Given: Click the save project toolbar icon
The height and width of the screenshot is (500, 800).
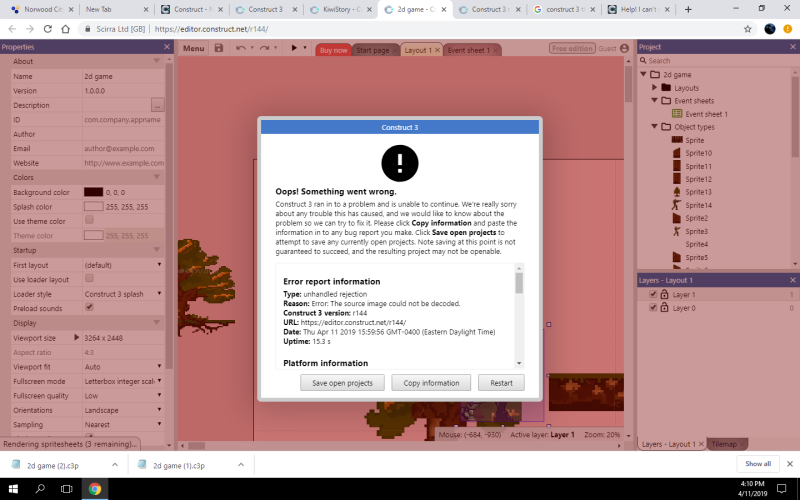Looking at the screenshot, I should pos(219,48).
